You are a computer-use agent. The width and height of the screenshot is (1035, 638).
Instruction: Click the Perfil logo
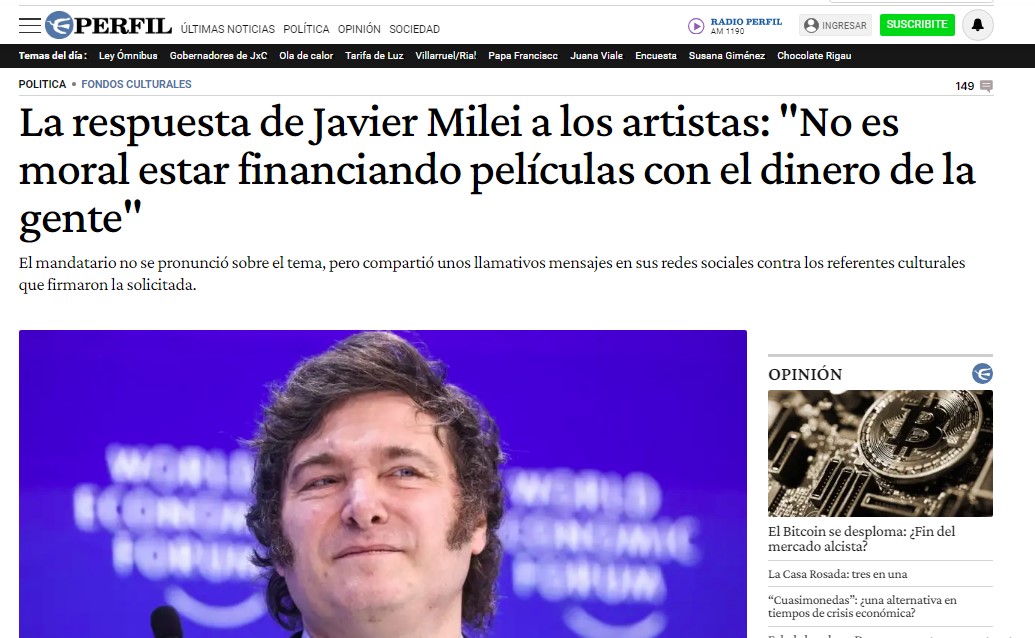108,26
